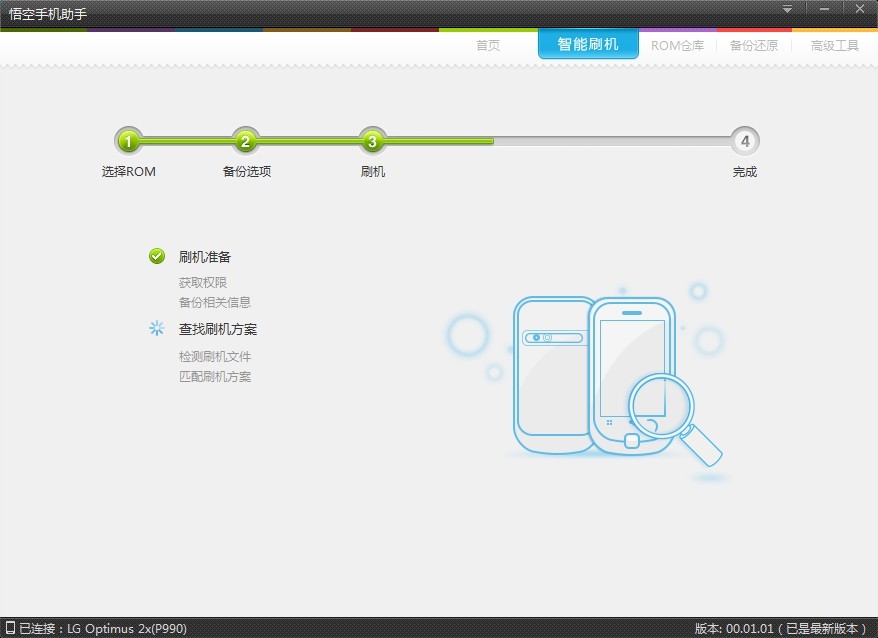Select the 智能刷机 tab
The width and height of the screenshot is (878, 638).
(x=588, y=44)
